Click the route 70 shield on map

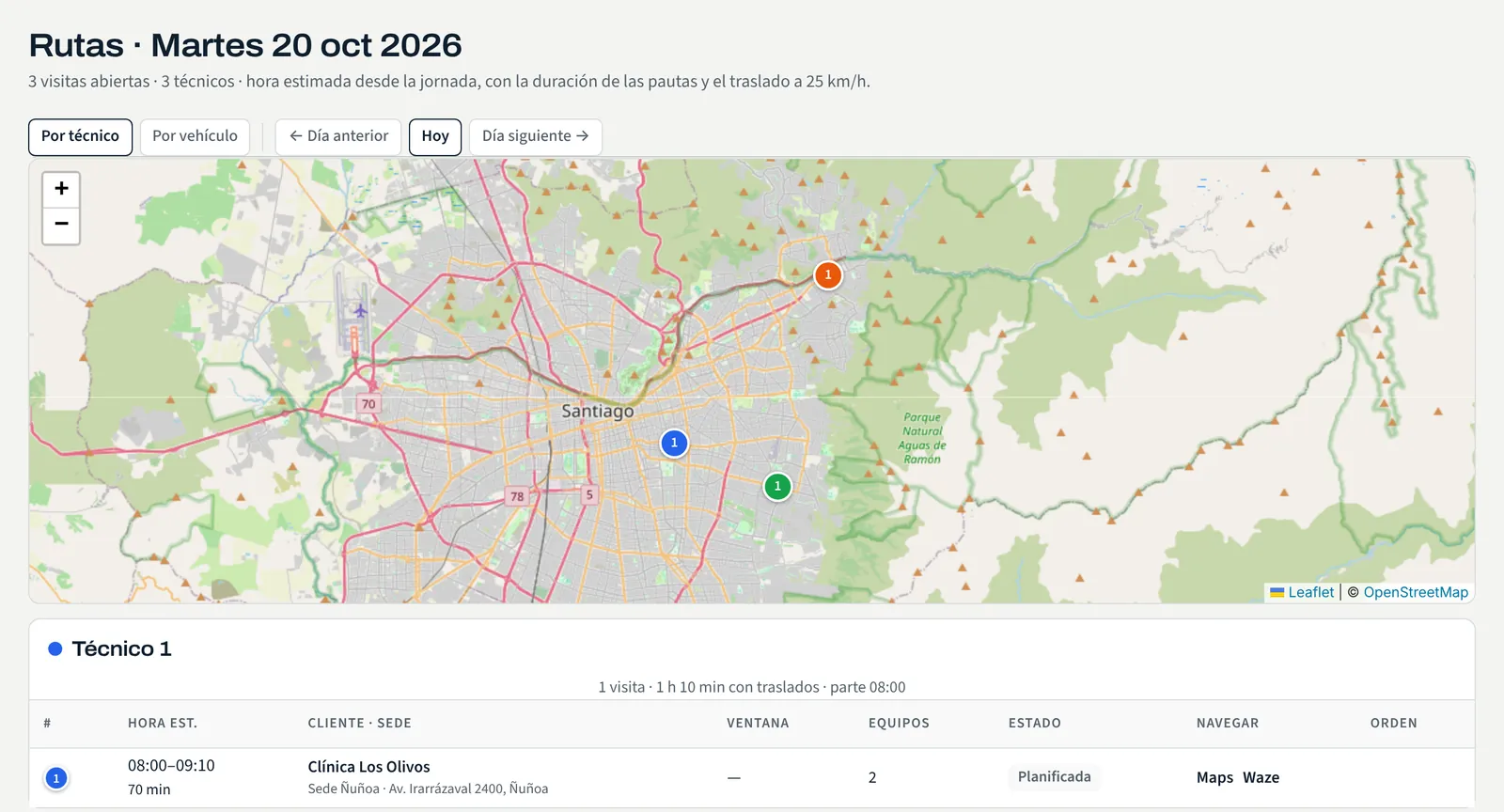[x=368, y=404]
